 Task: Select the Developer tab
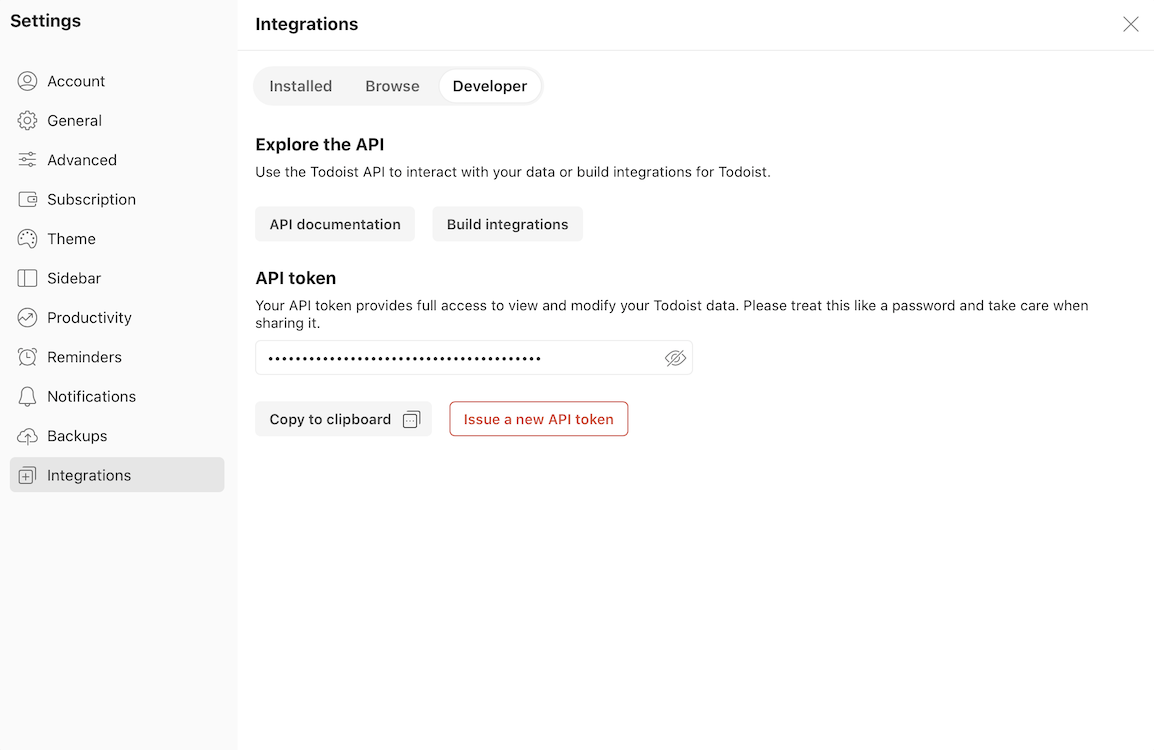[x=489, y=86]
